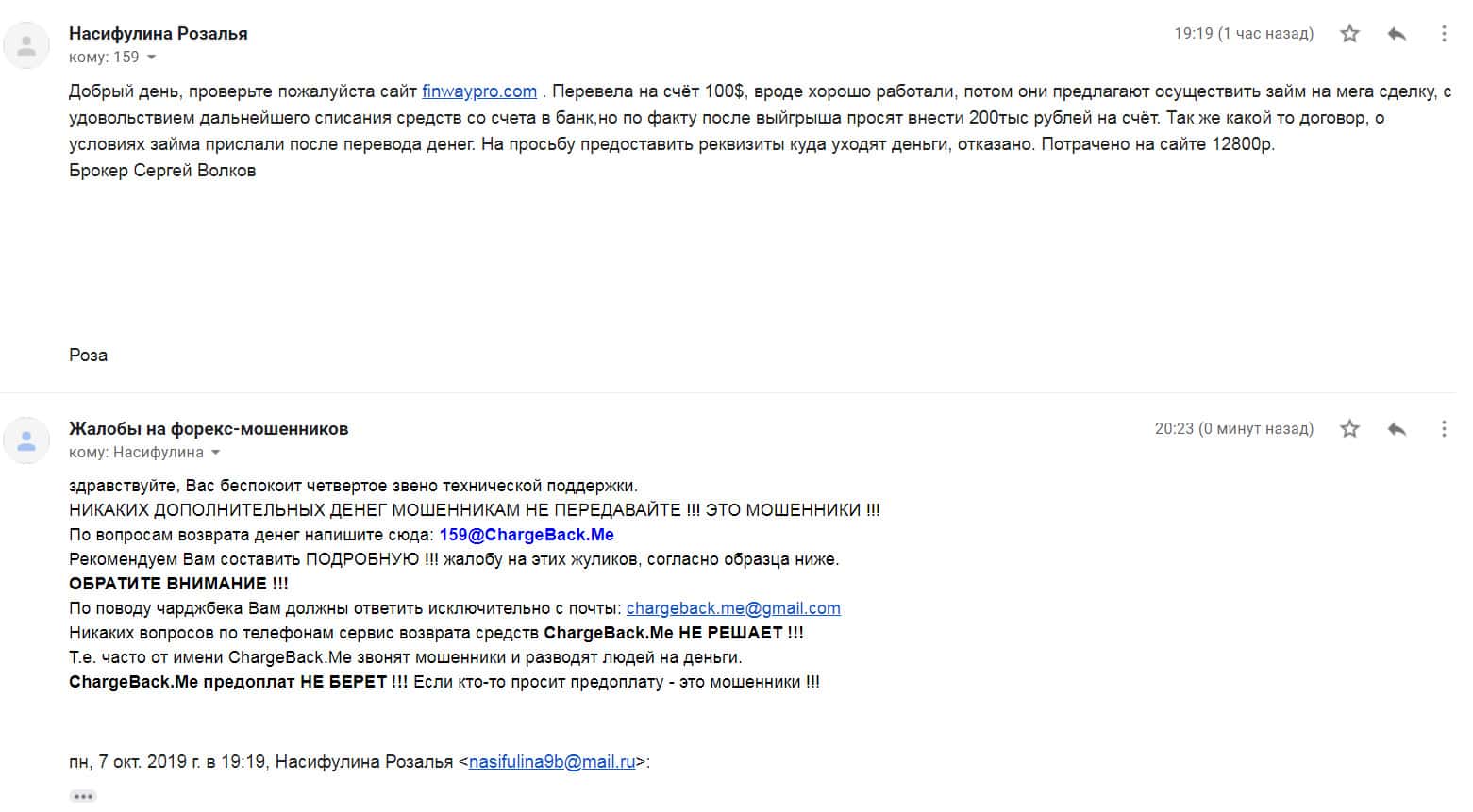Open more options for first message
1473x812 pixels.
pos(1443,34)
